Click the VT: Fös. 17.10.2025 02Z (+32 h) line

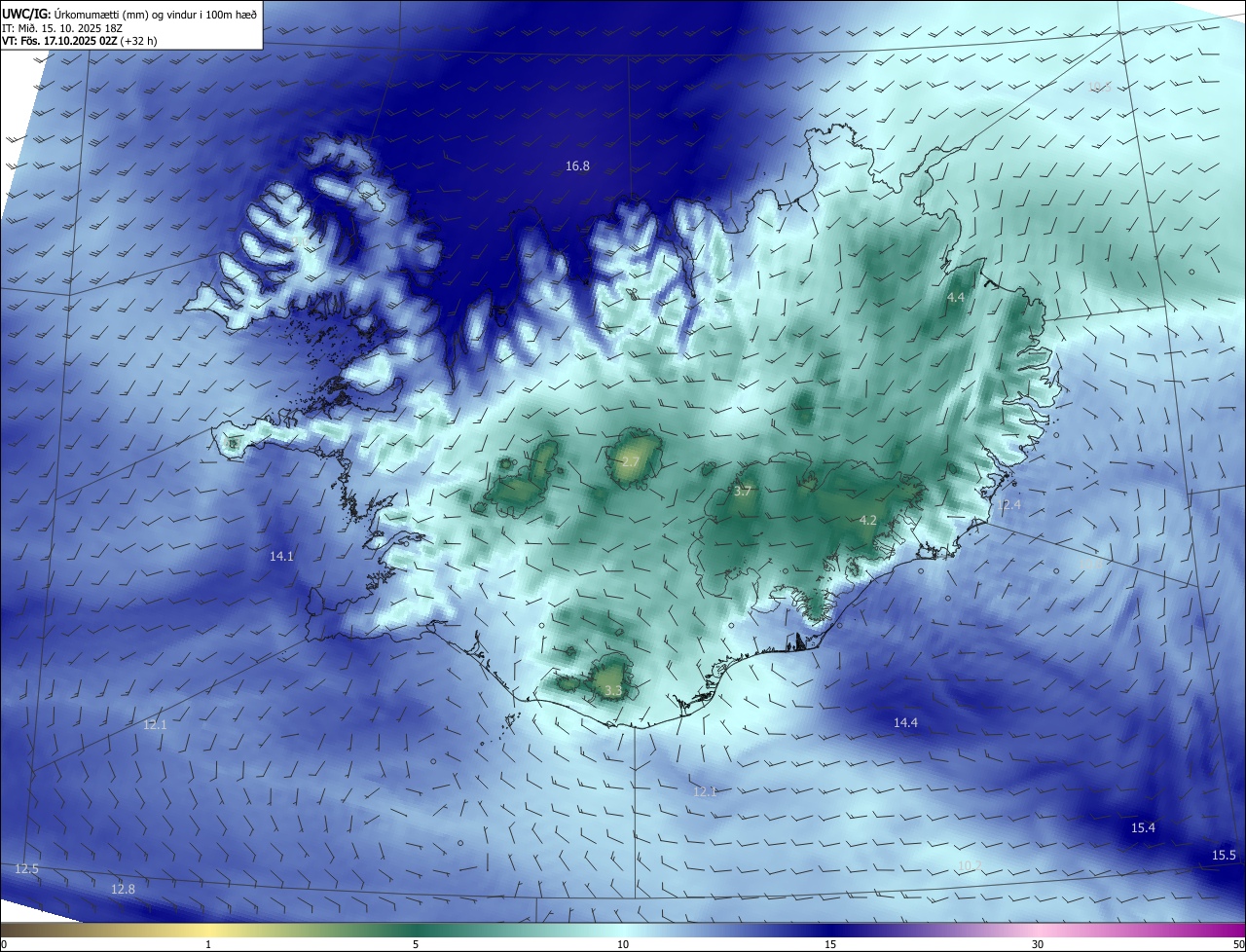pyautogui.click(x=80, y=42)
